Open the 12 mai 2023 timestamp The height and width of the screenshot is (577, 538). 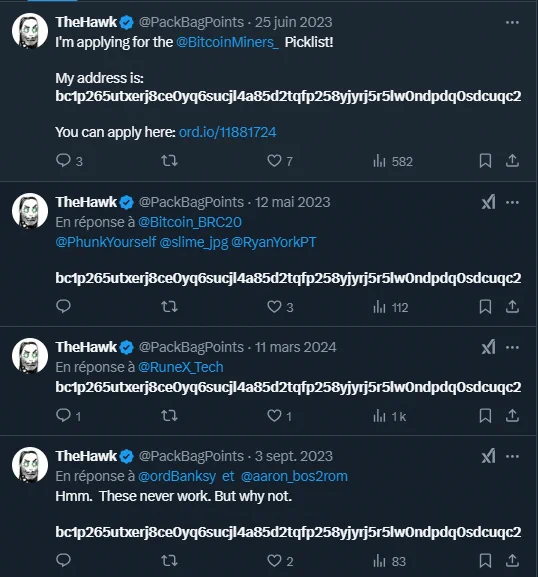tap(293, 202)
